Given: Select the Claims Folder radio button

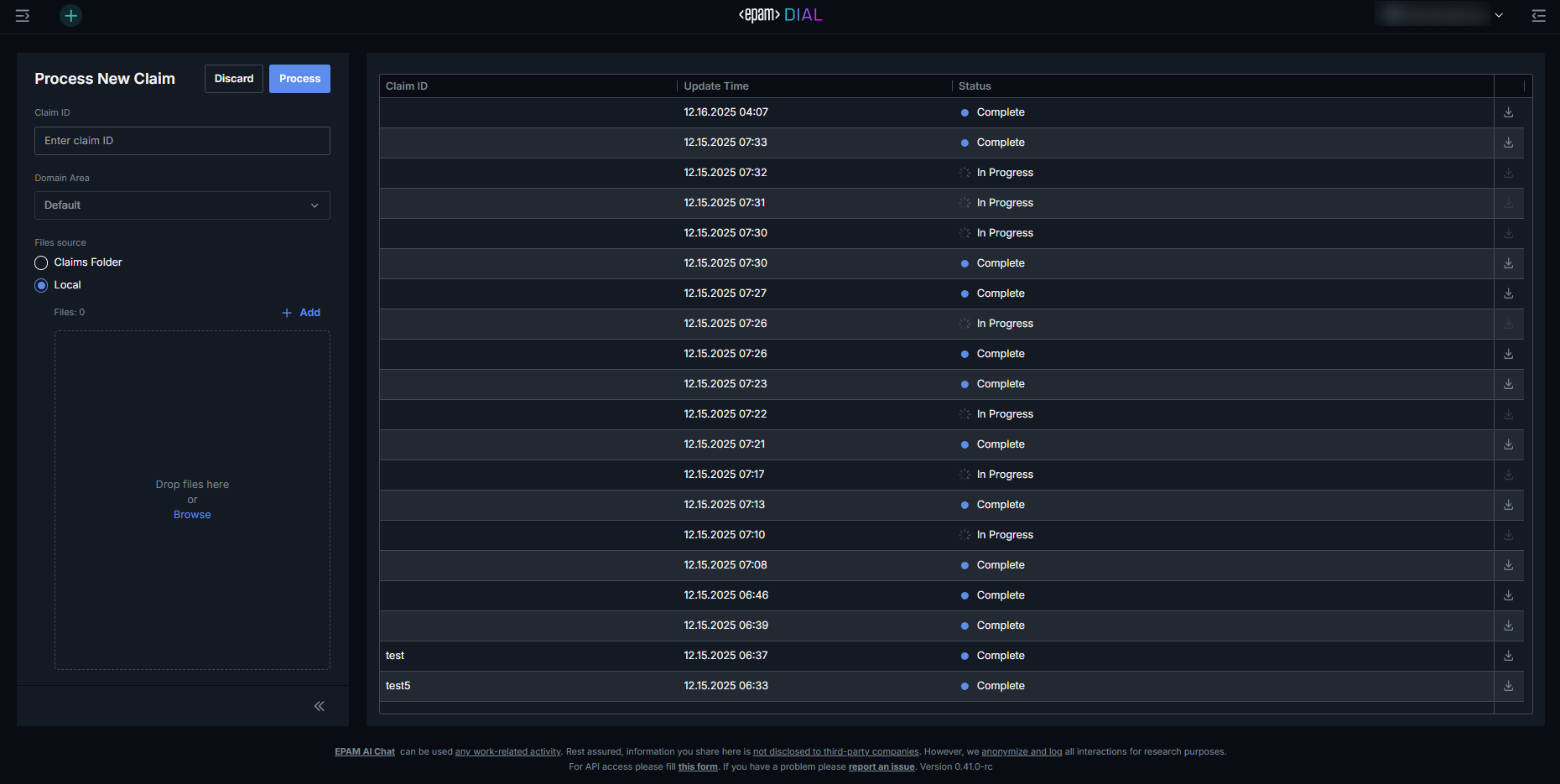Looking at the screenshot, I should (x=41, y=262).
